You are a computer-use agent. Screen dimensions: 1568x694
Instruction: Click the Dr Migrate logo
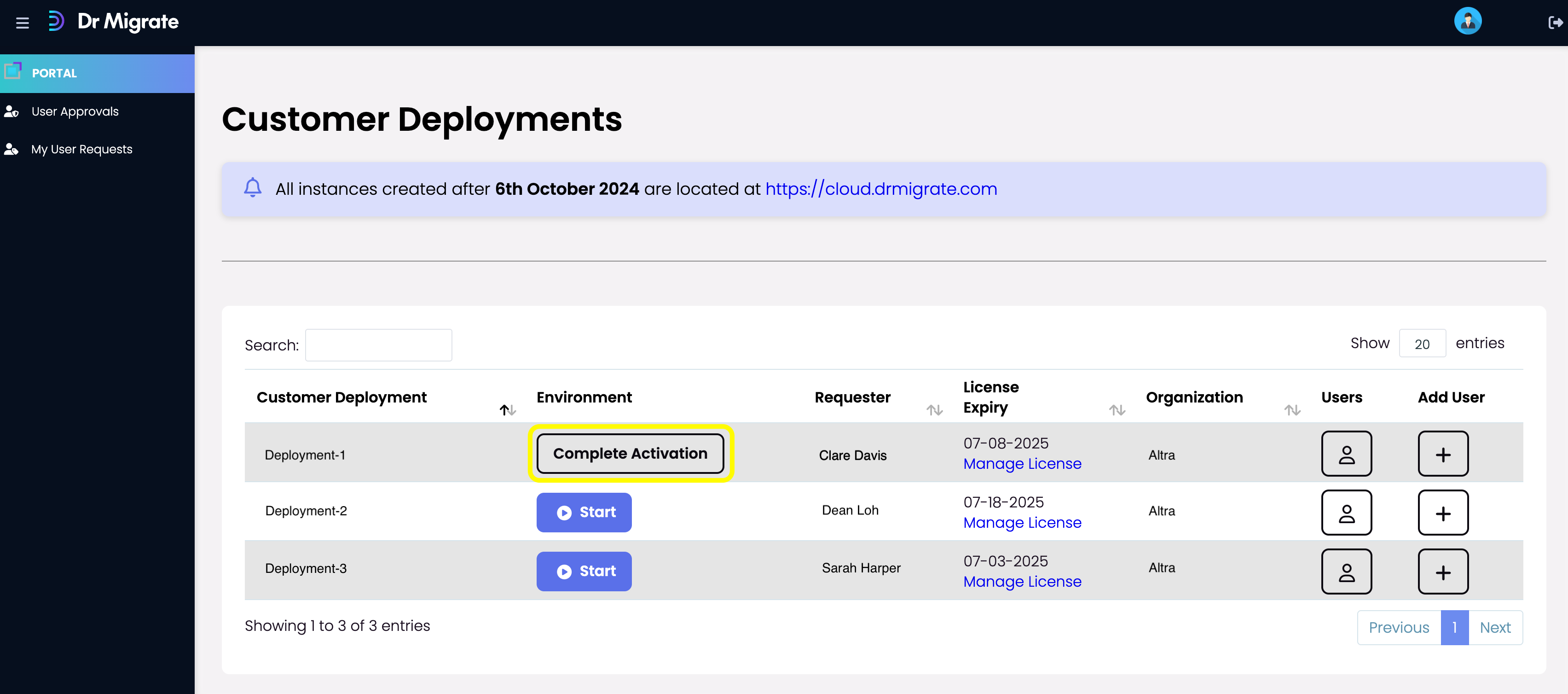113,22
